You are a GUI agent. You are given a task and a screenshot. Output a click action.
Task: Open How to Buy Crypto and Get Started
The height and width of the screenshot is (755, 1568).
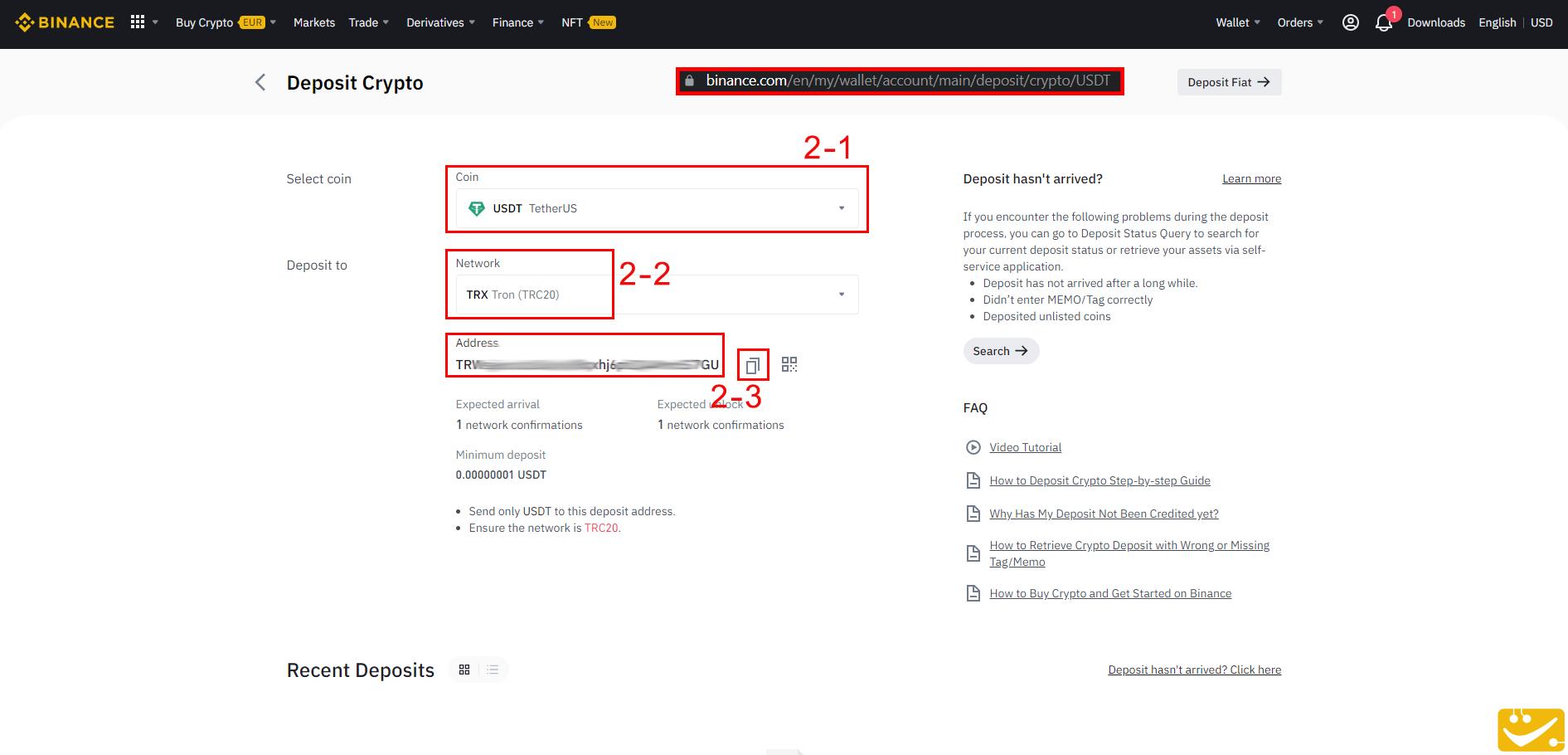tap(1110, 593)
